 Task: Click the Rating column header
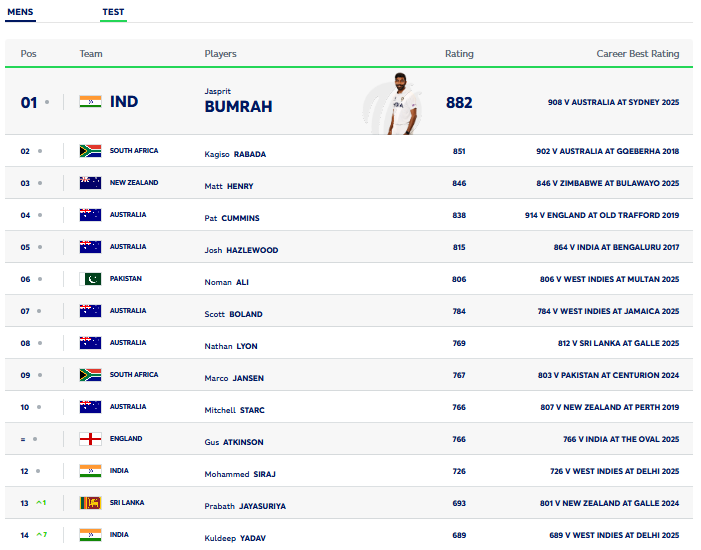click(459, 54)
